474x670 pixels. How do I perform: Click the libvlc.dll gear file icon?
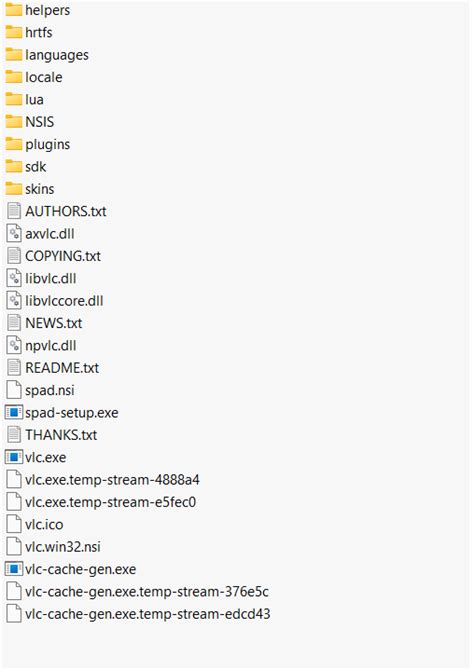(14, 278)
